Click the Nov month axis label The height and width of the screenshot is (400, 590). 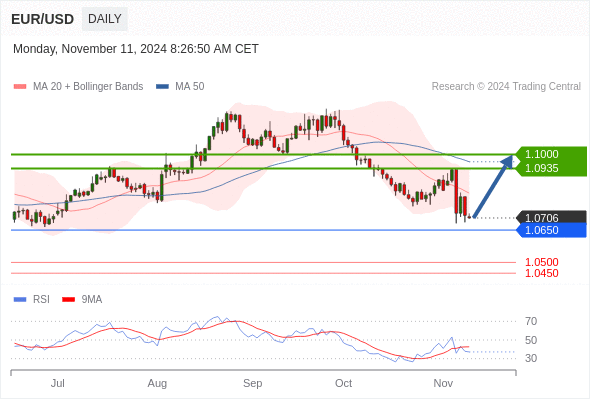443,383
